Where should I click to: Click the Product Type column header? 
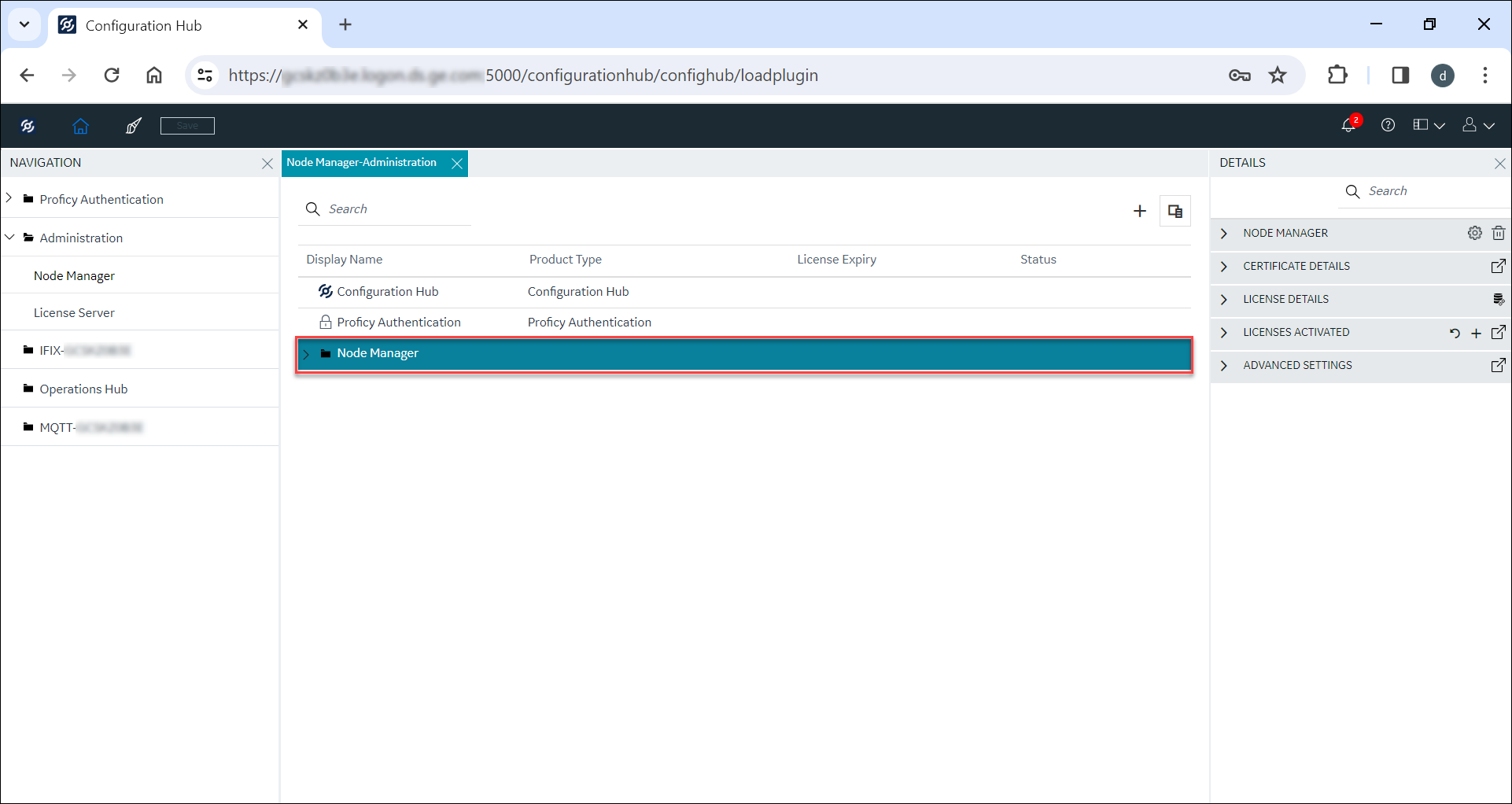(566, 260)
